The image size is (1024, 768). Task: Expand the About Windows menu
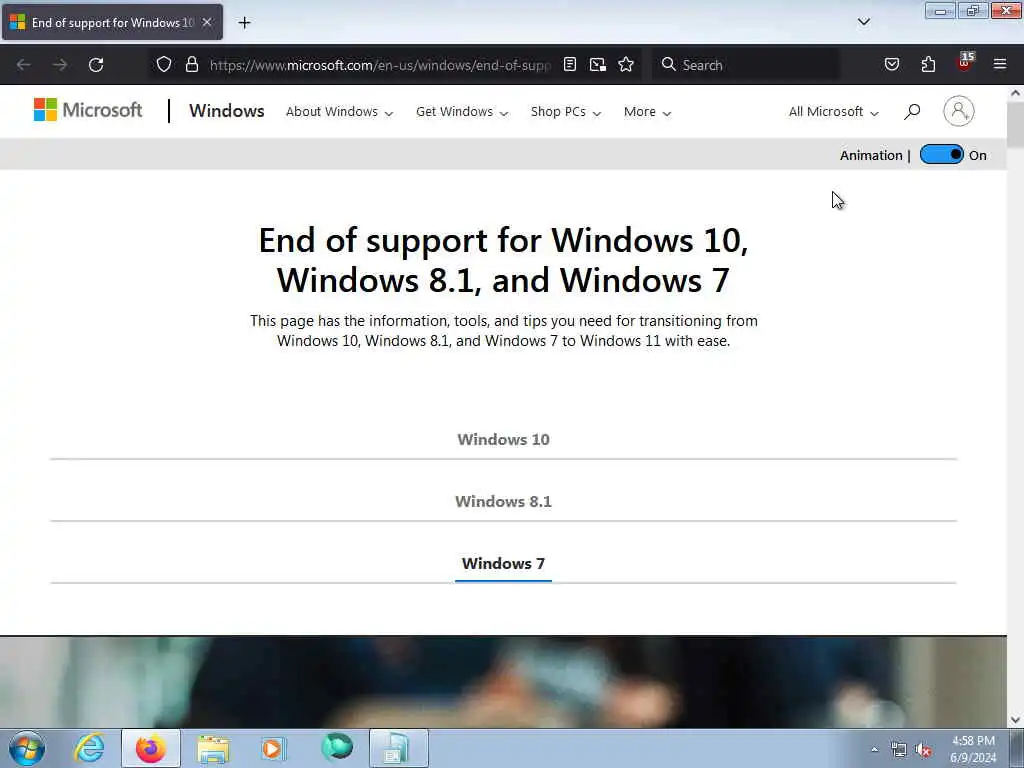[340, 112]
